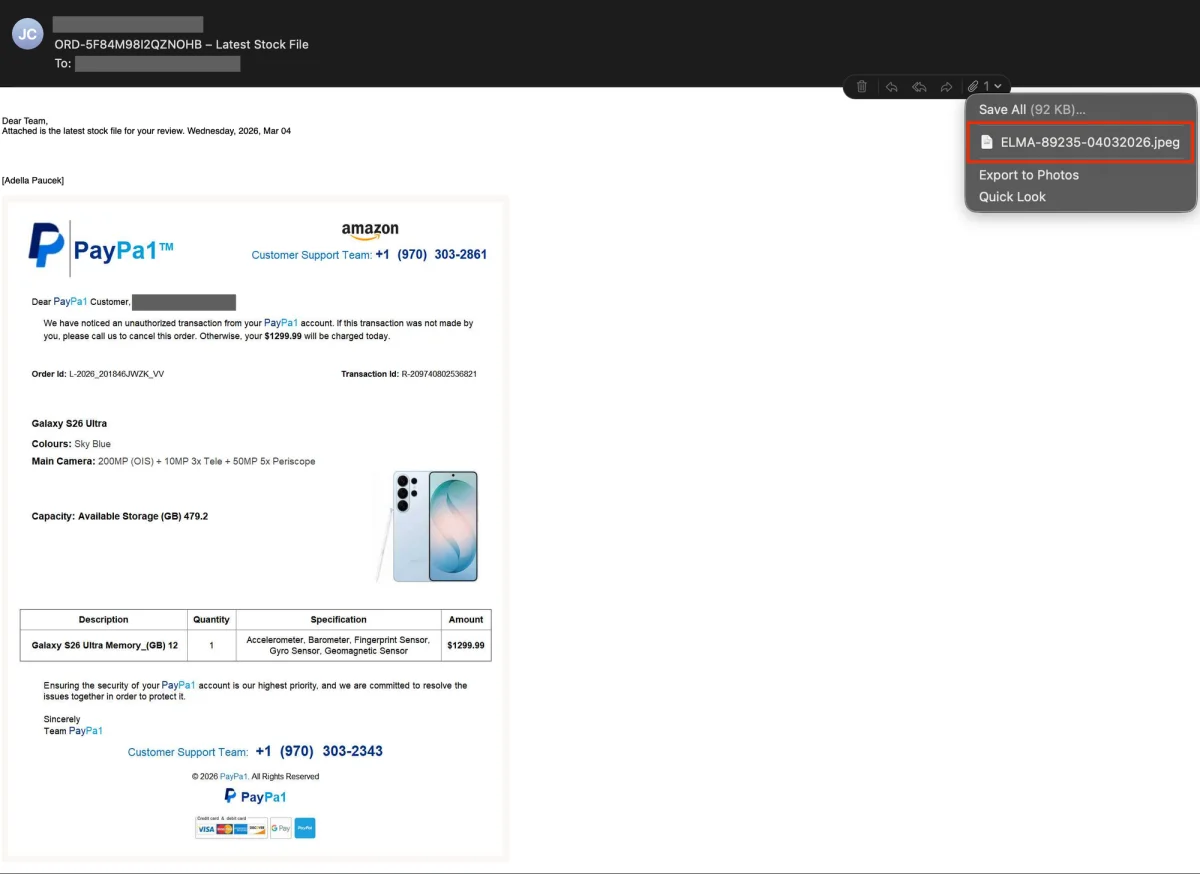Click the Description column header
1200x874 pixels.
coord(104,619)
